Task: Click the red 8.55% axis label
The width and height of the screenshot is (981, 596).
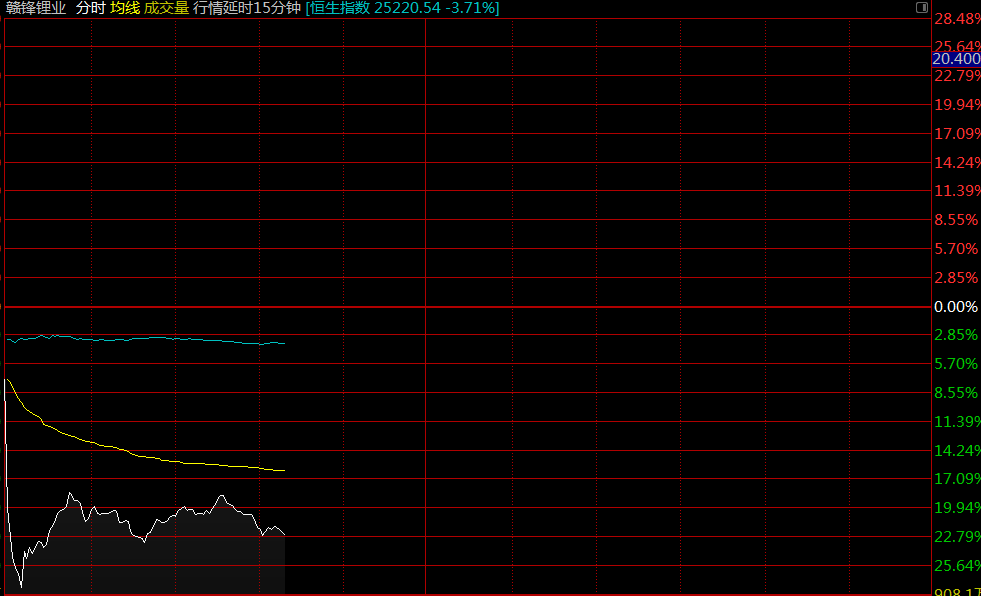Action: coord(956,220)
